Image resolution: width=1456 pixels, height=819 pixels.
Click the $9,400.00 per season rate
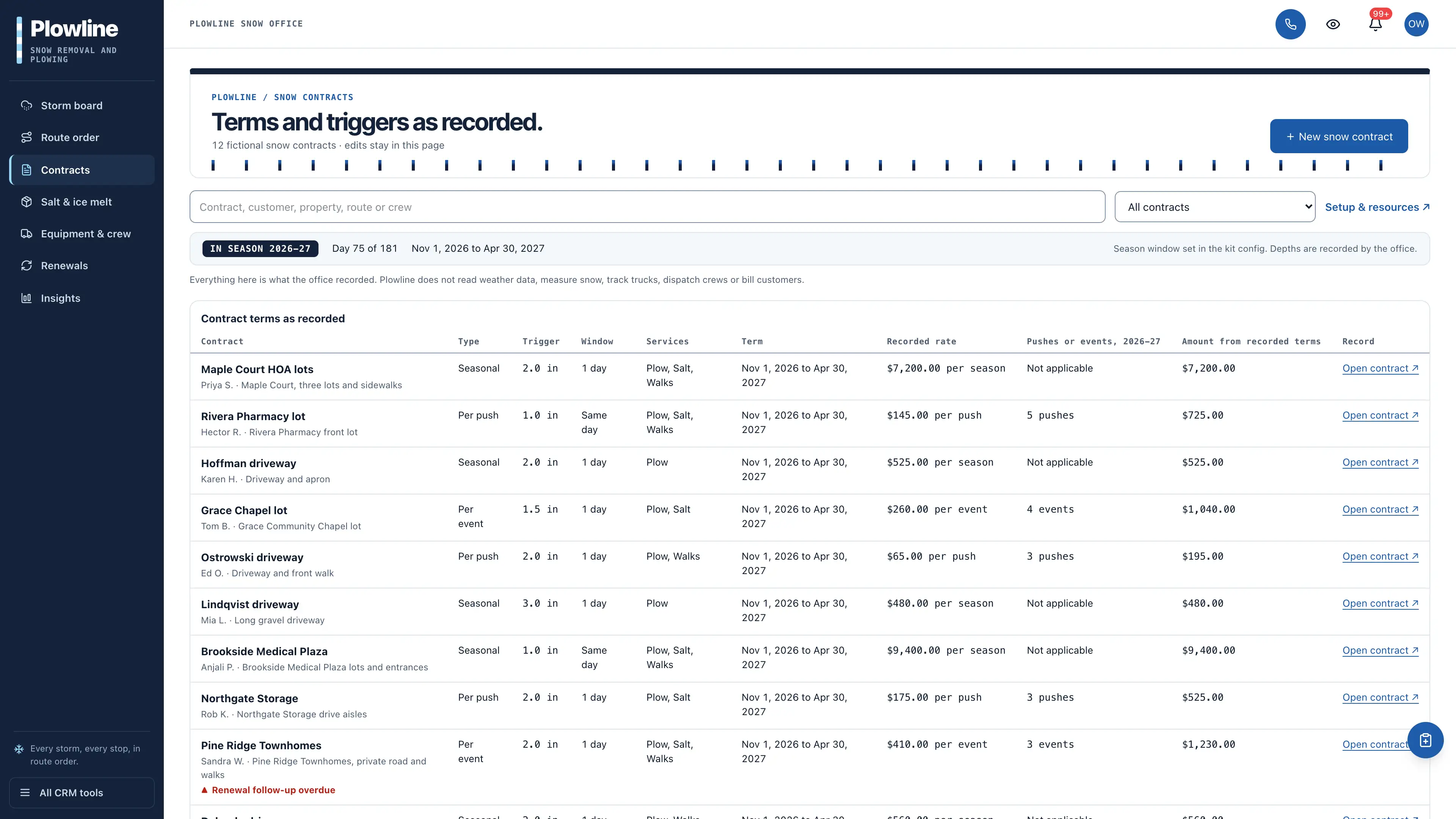[x=946, y=651]
